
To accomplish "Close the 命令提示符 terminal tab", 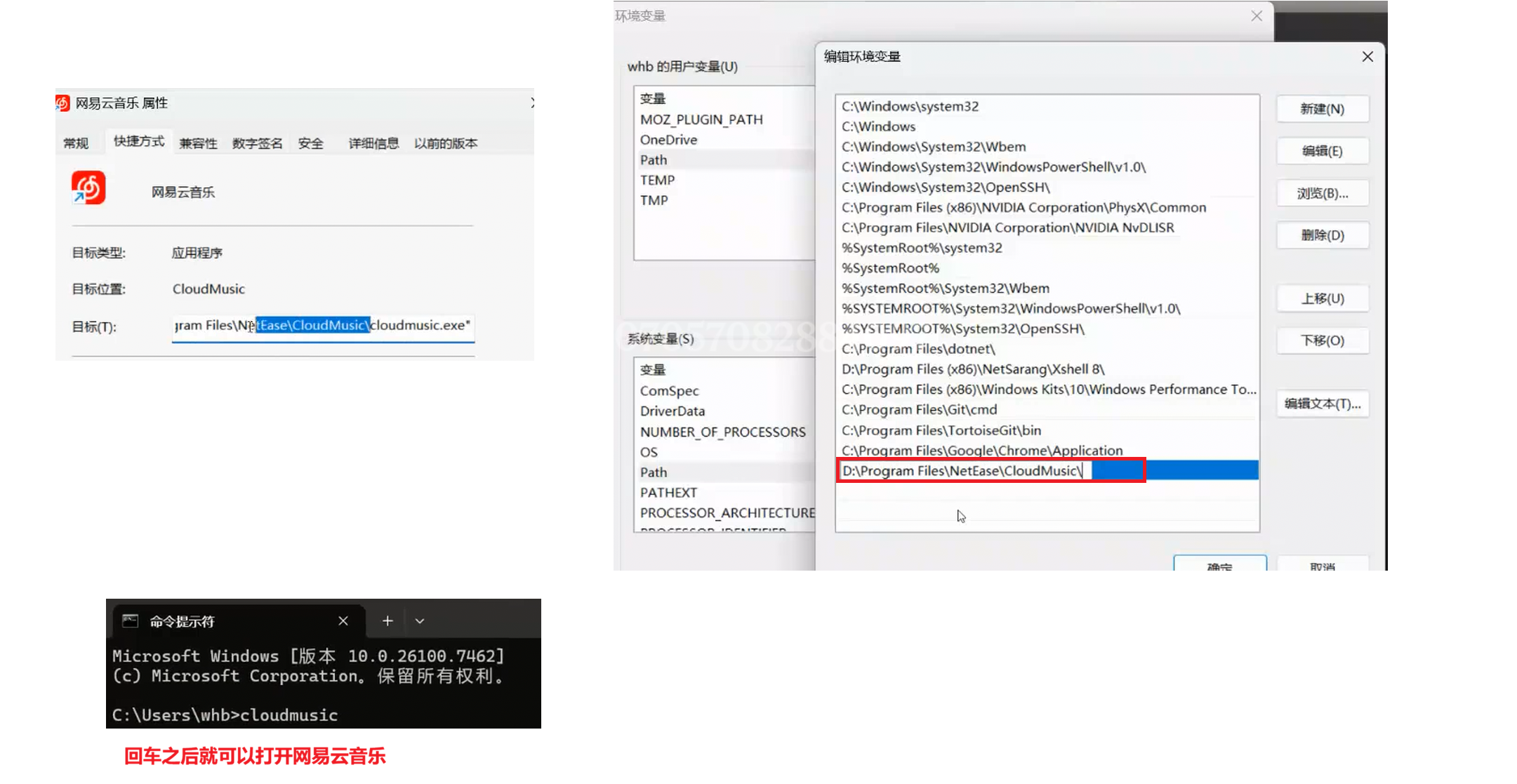I will tap(343, 621).
